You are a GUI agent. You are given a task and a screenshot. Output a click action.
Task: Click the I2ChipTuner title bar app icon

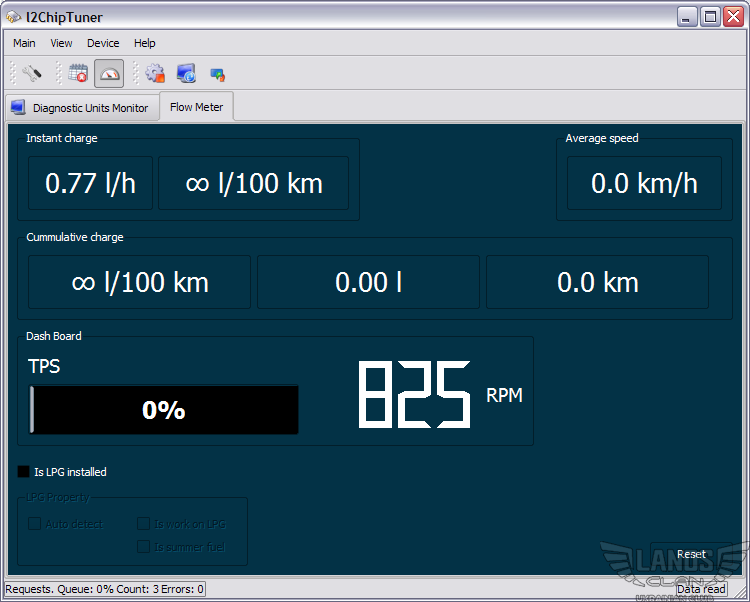[x=14, y=17]
